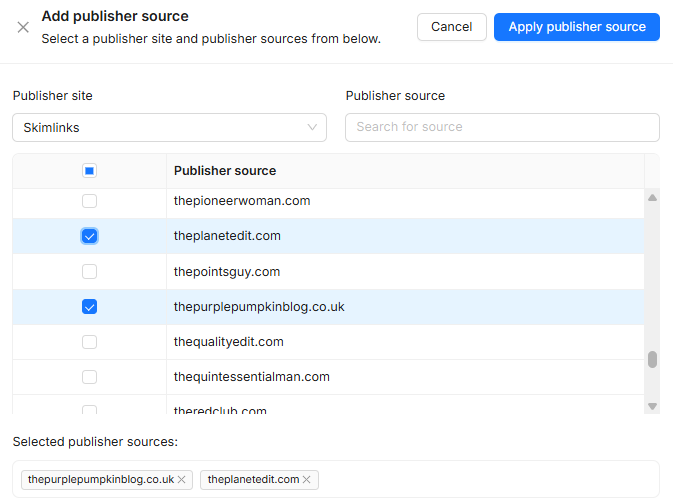Click Apply publisher source button
This screenshot has width=673, height=499.
coord(576,27)
